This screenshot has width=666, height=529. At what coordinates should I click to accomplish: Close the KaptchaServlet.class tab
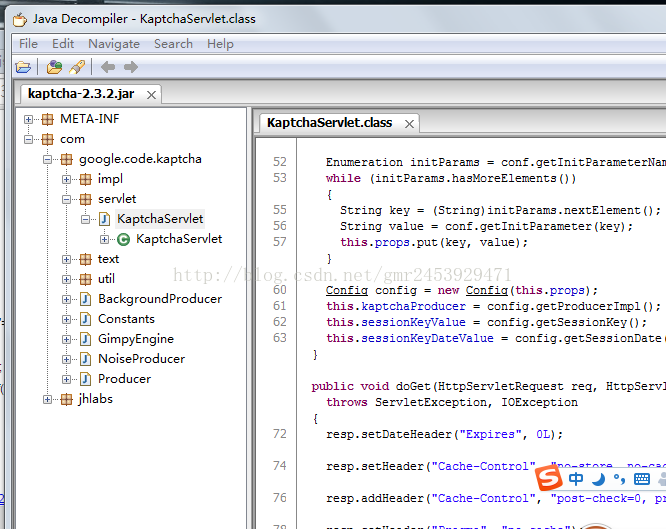click(x=409, y=124)
